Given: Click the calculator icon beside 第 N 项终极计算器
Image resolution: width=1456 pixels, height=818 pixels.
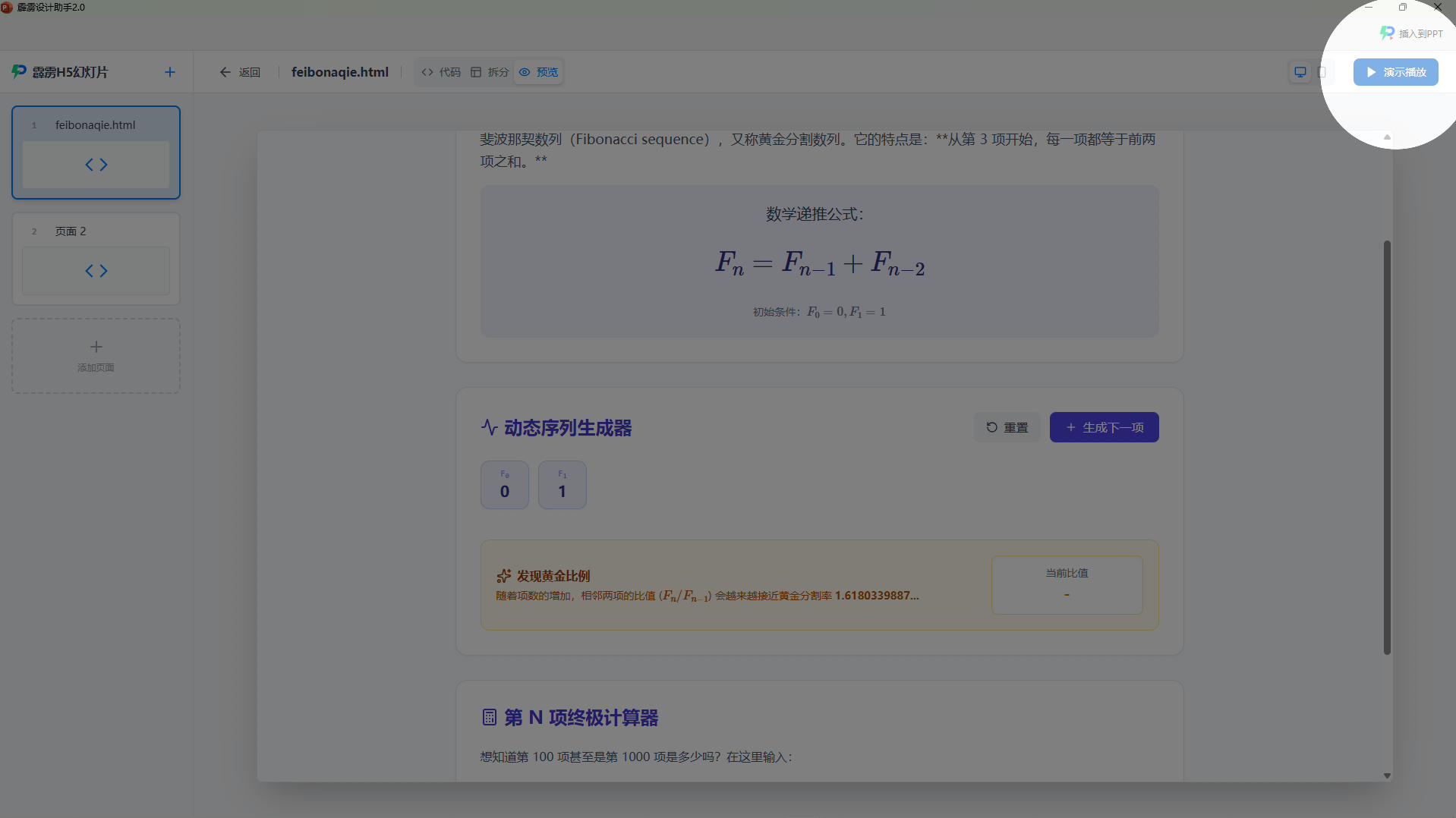Looking at the screenshot, I should pos(490,717).
